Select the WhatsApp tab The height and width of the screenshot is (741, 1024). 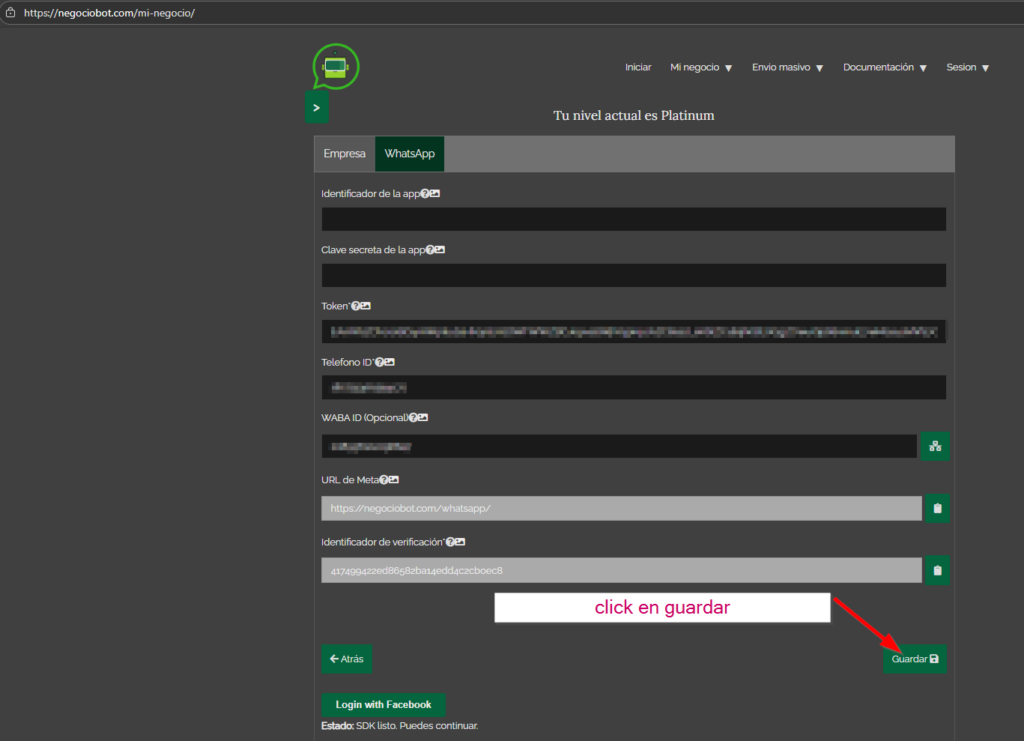(x=409, y=154)
